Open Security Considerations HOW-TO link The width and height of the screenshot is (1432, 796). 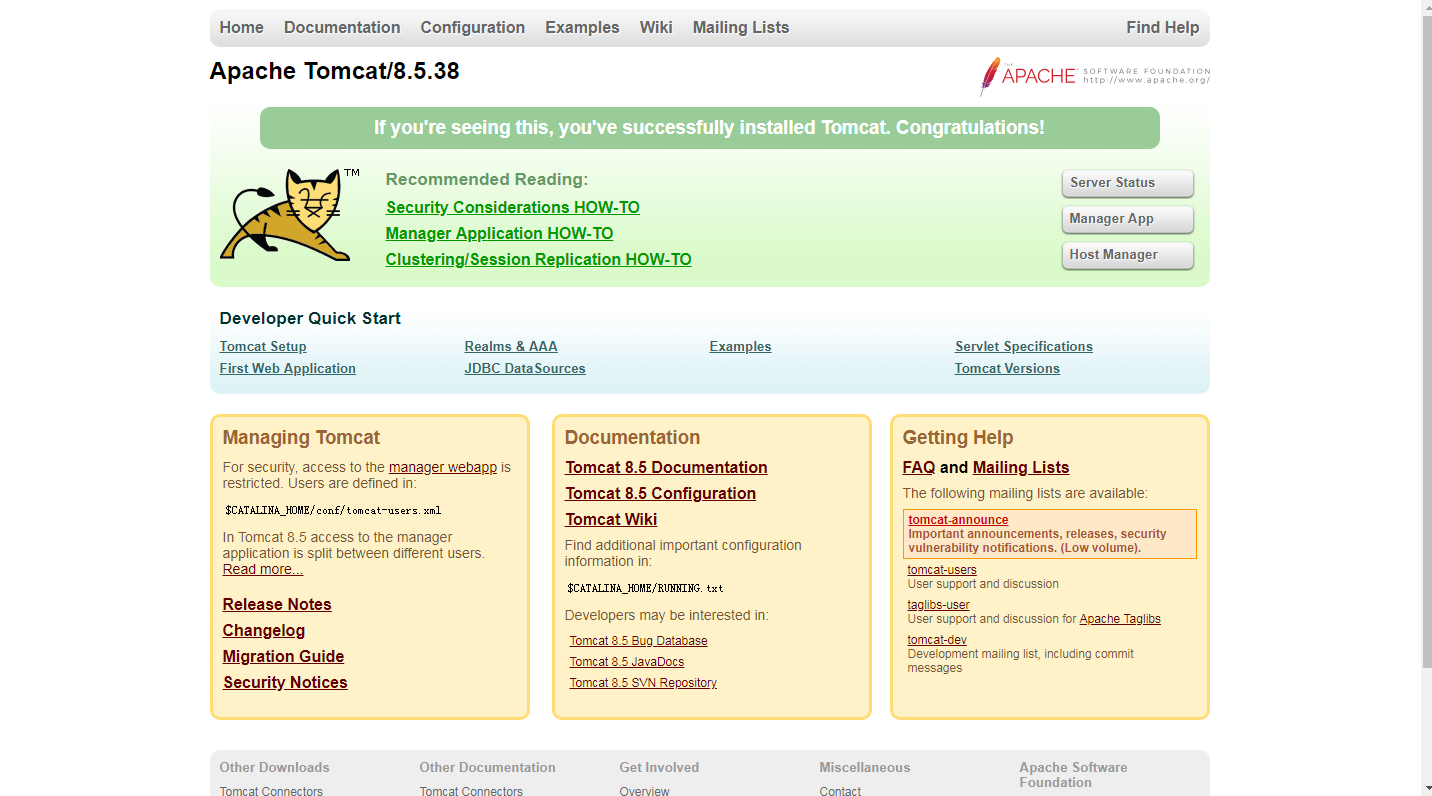[x=512, y=208]
